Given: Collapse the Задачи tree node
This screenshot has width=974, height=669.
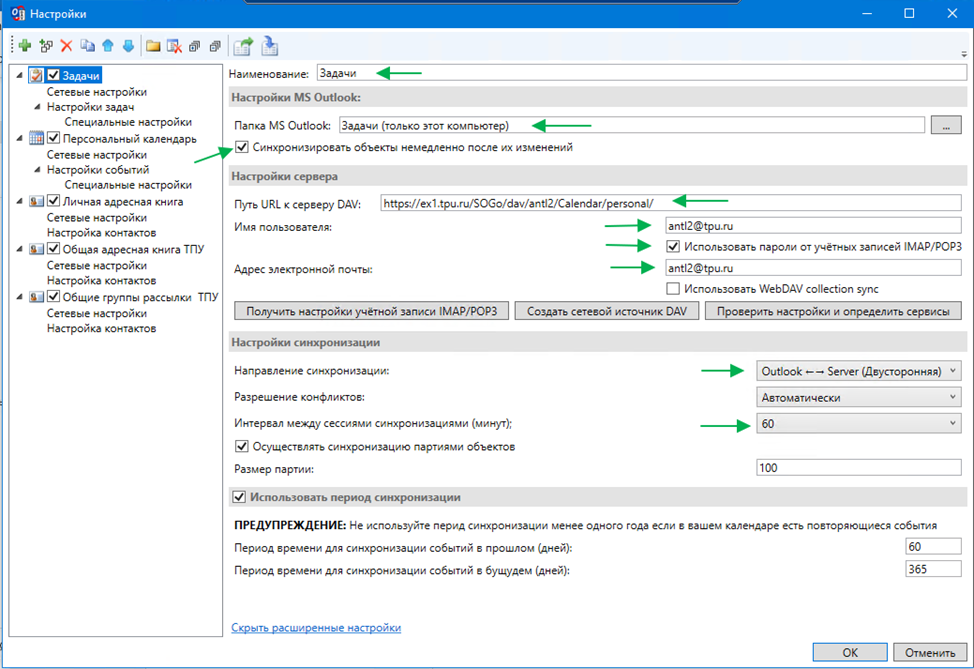Looking at the screenshot, I should click(19, 75).
